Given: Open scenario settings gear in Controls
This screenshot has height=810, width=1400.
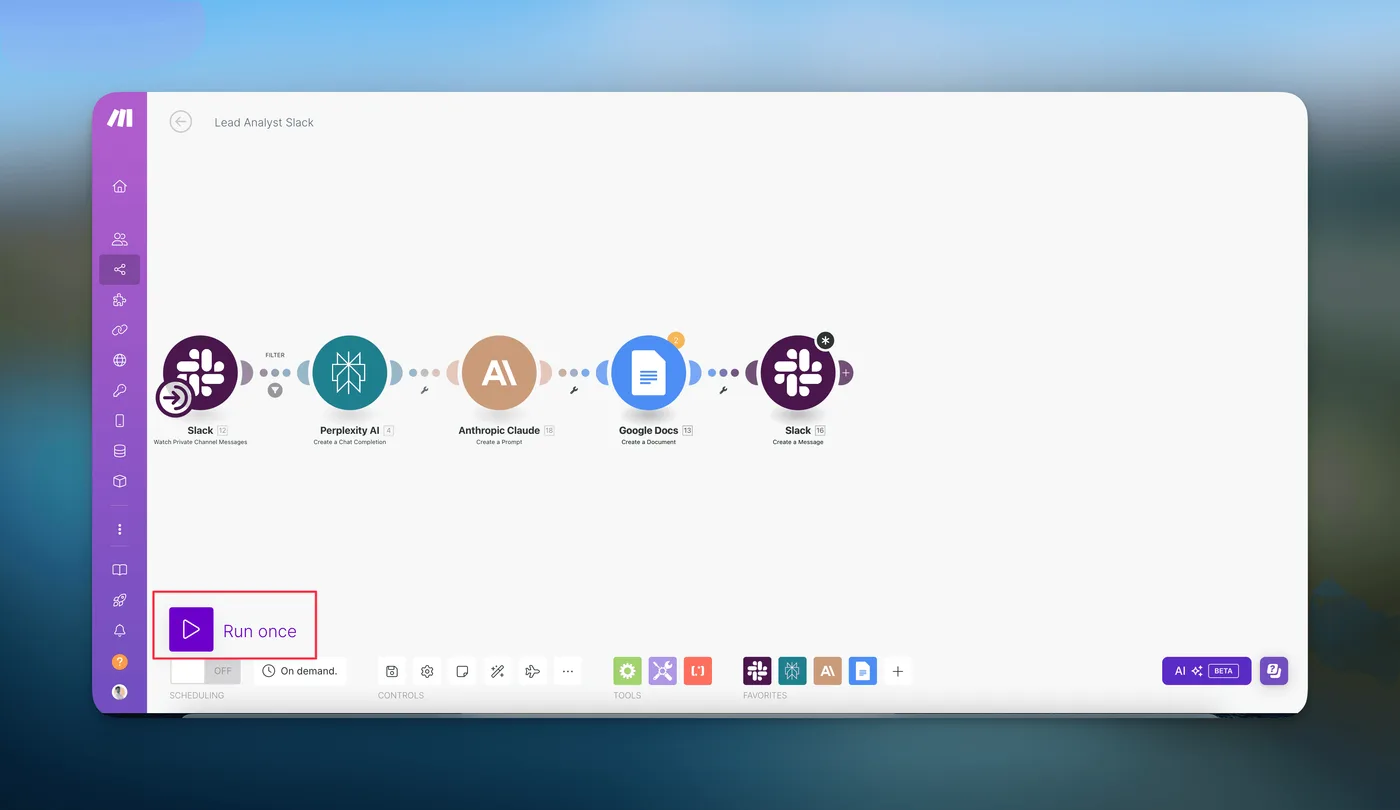Looking at the screenshot, I should click(427, 671).
